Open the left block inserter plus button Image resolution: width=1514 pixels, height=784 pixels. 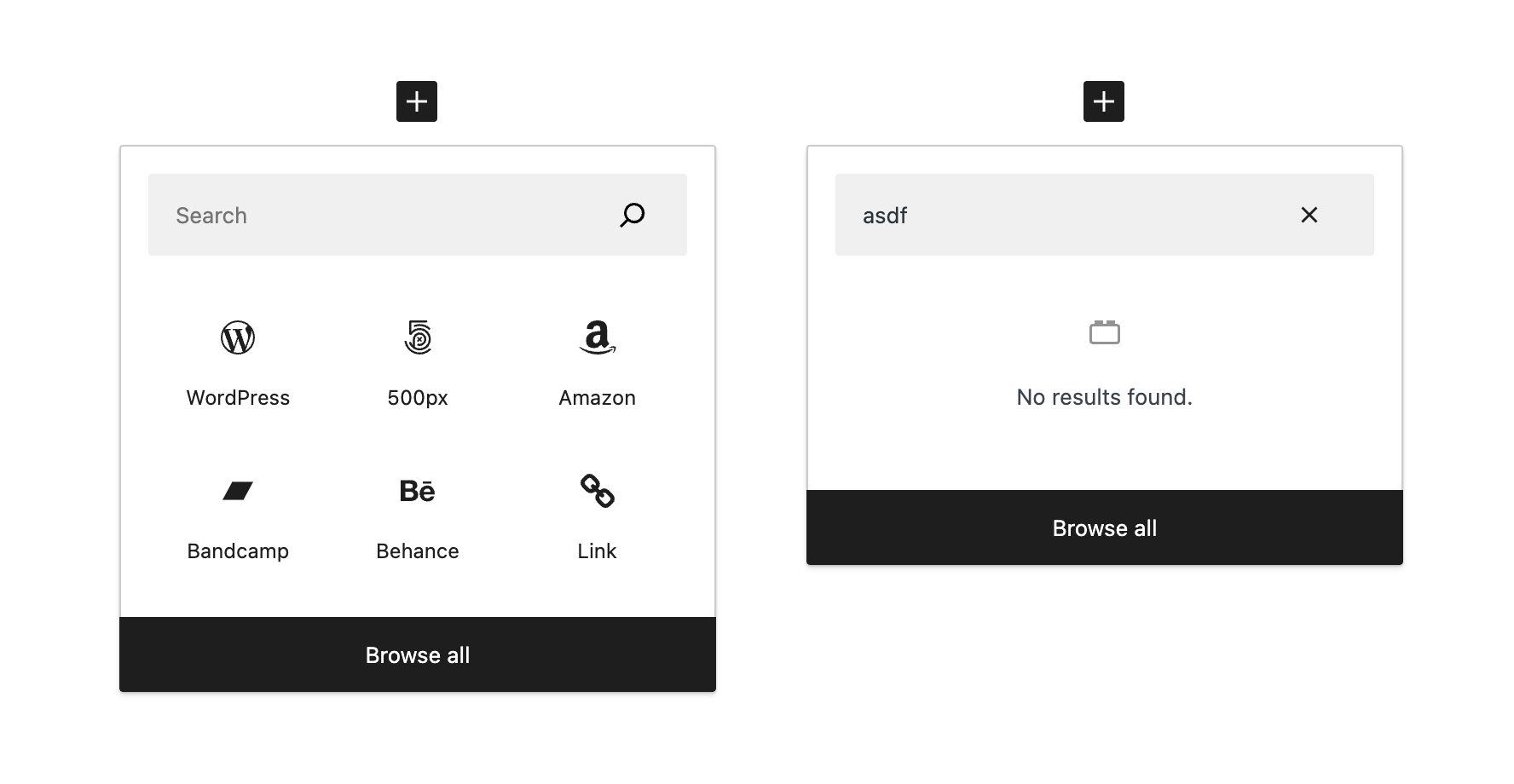pos(417,101)
